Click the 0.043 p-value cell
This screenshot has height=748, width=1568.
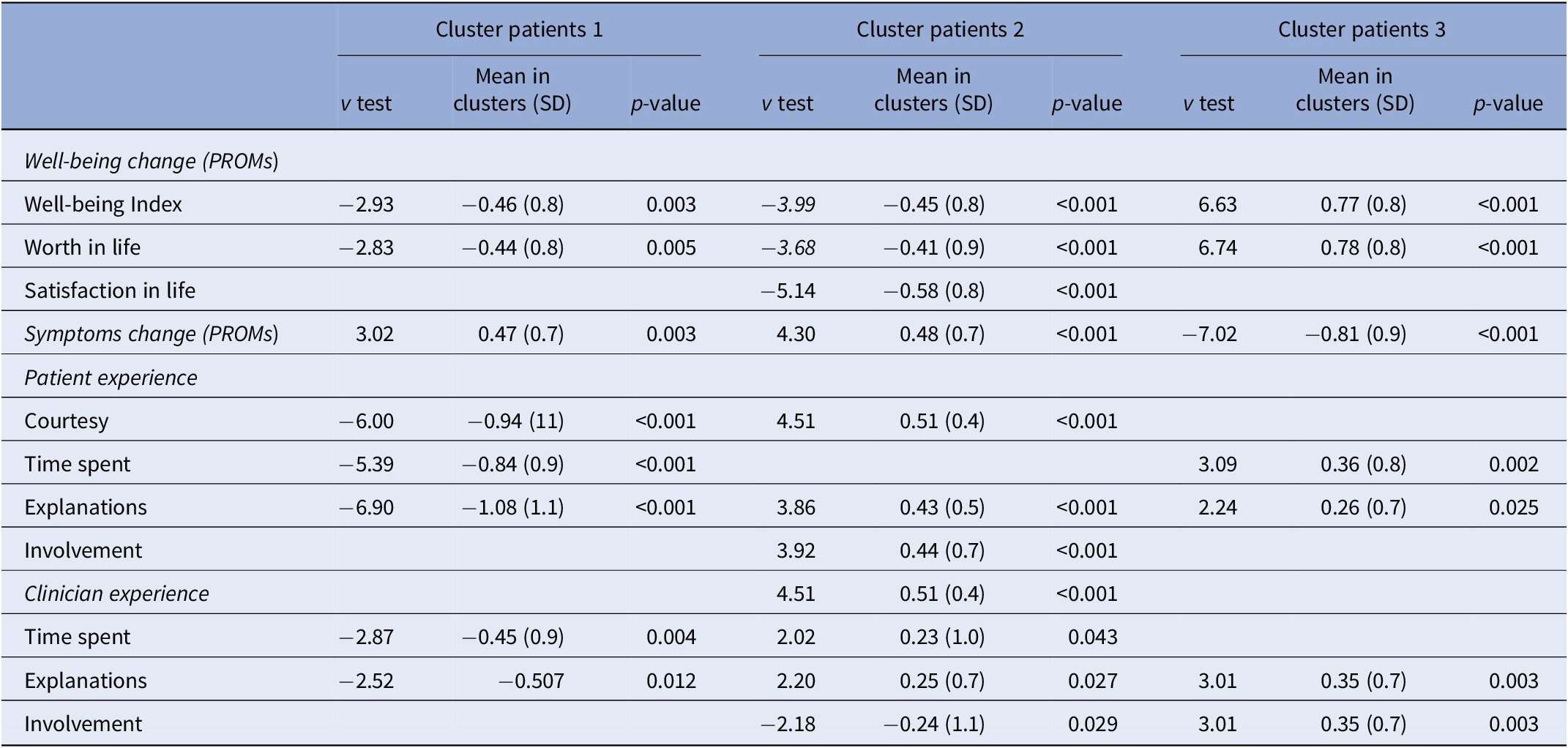pos(1092,637)
